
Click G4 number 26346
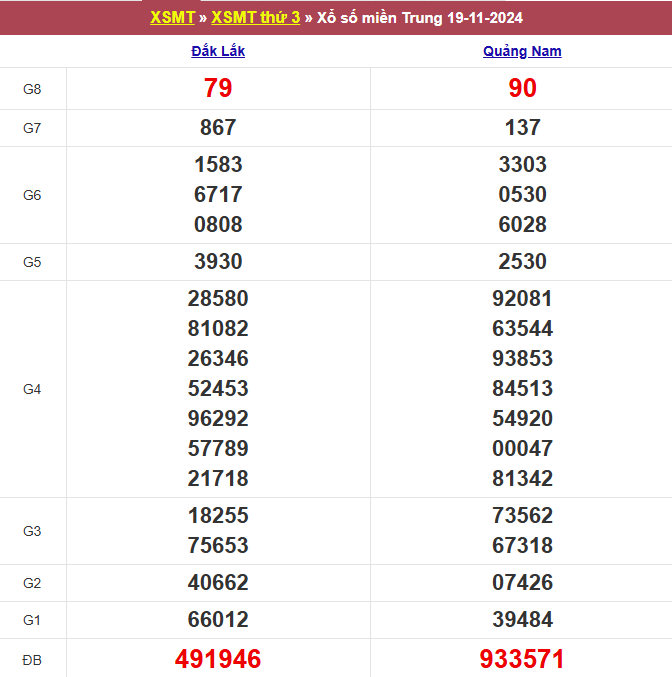click(x=218, y=358)
